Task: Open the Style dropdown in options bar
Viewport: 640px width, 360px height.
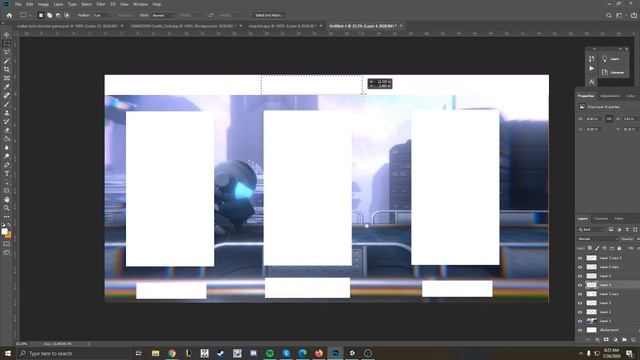Action: (163, 15)
